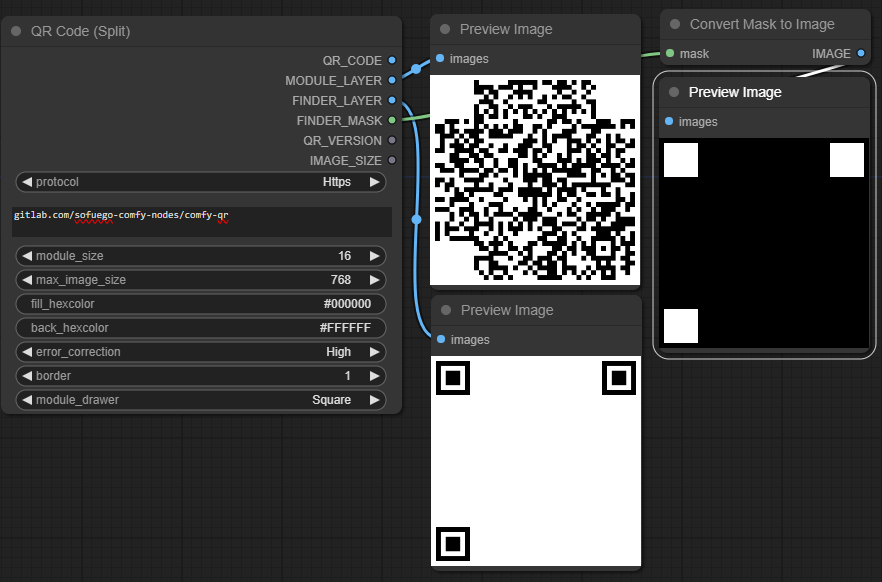Edit the fill_hexcolor #000000 field
Screen dimensions: 882x582
point(201,304)
